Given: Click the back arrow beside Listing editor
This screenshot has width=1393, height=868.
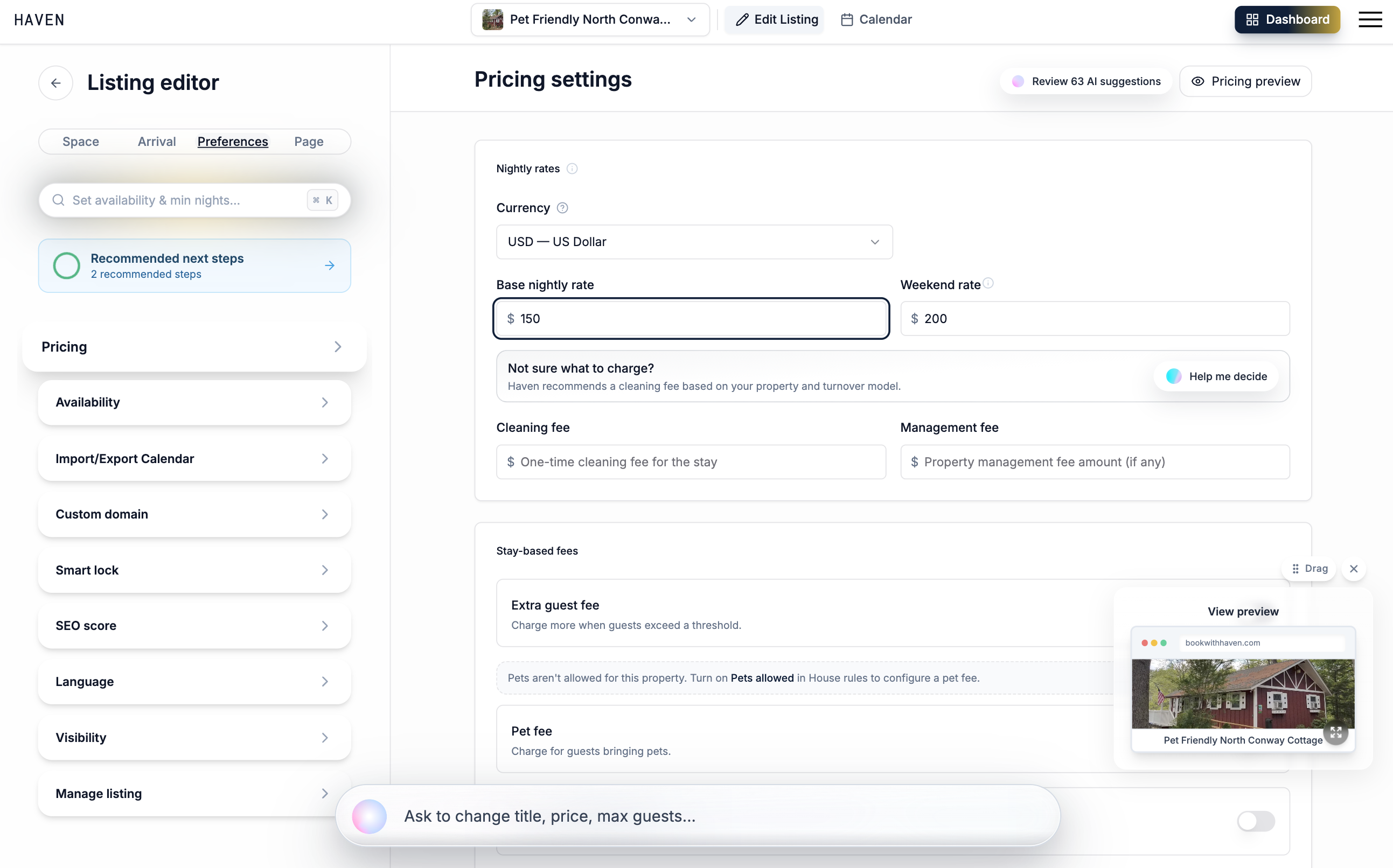Looking at the screenshot, I should [55, 83].
